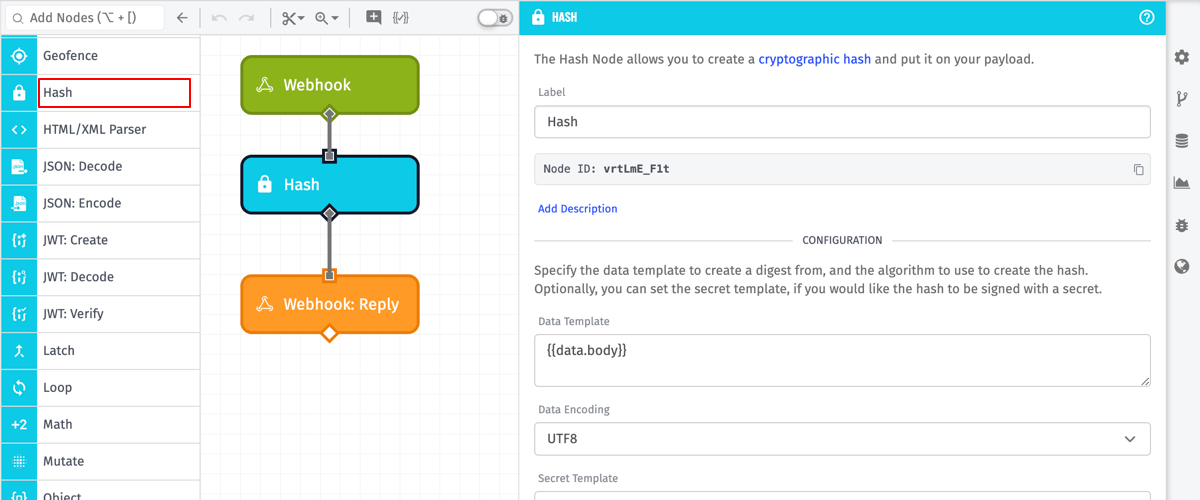Click the JWT: Decode palette label

coord(79,277)
